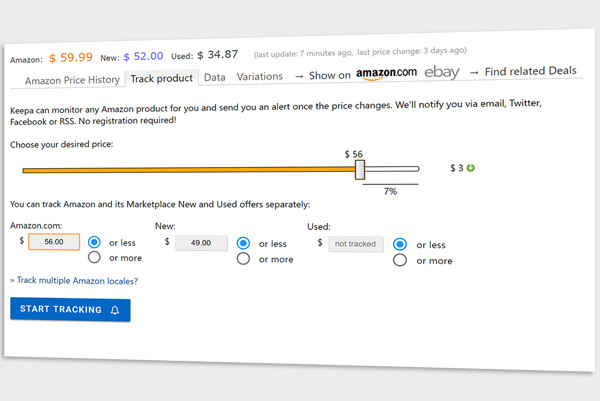This screenshot has width=600, height=401.
Task: Select Amazon.com 'or more' radio button
Action: pos(94,257)
